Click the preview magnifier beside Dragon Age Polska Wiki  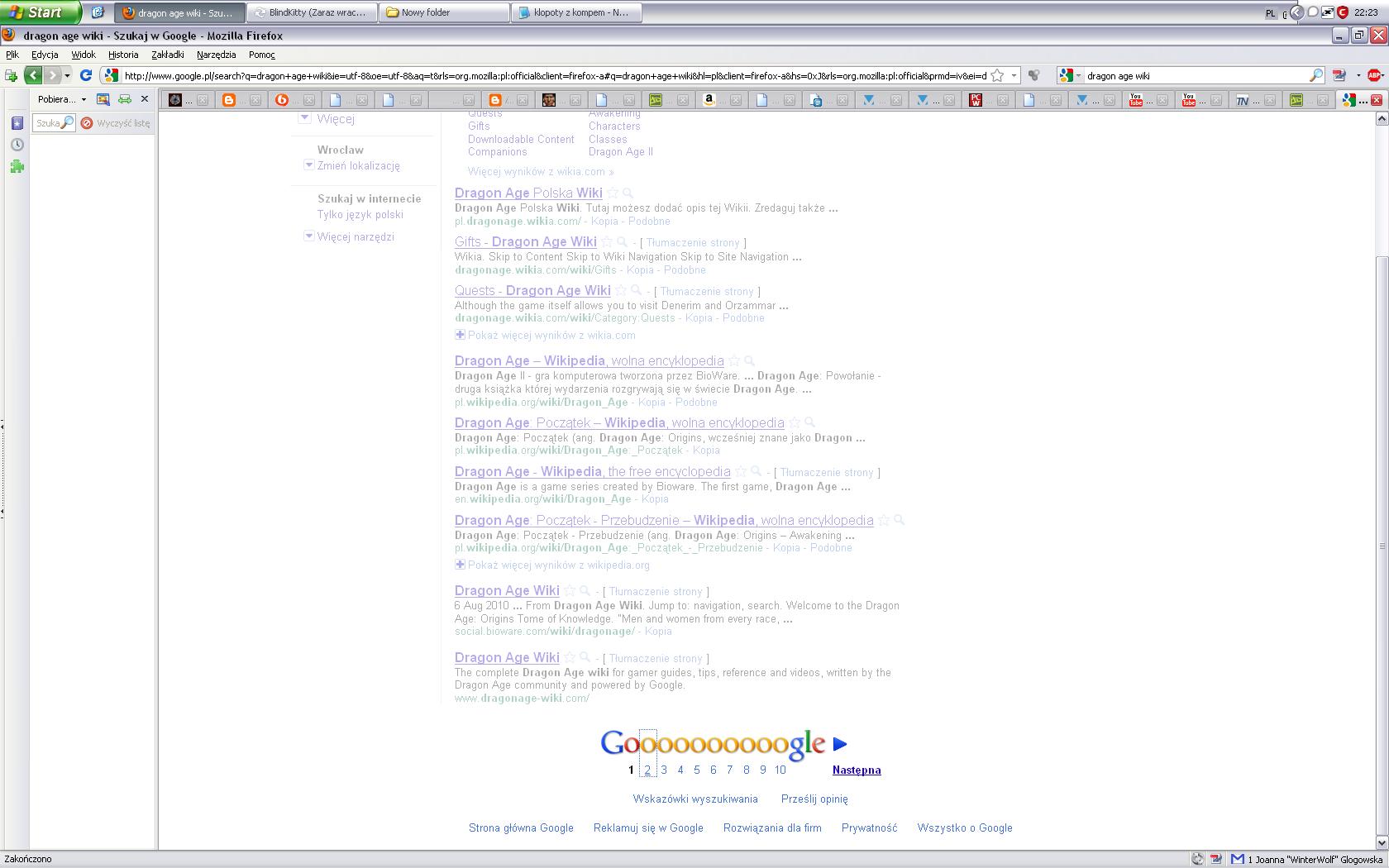point(628,193)
